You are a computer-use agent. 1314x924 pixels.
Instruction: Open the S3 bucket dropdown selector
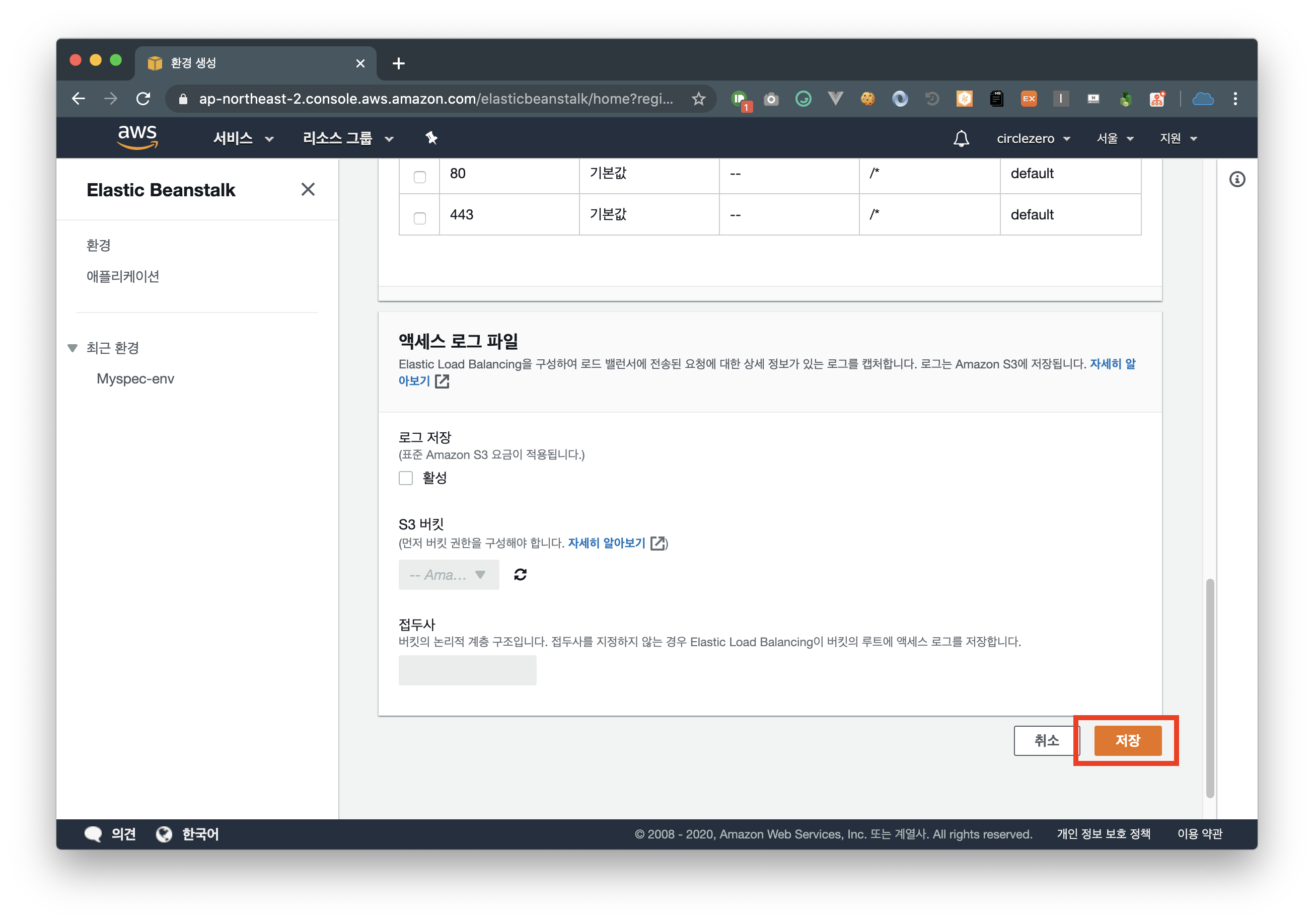pyautogui.click(x=448, y=574)
